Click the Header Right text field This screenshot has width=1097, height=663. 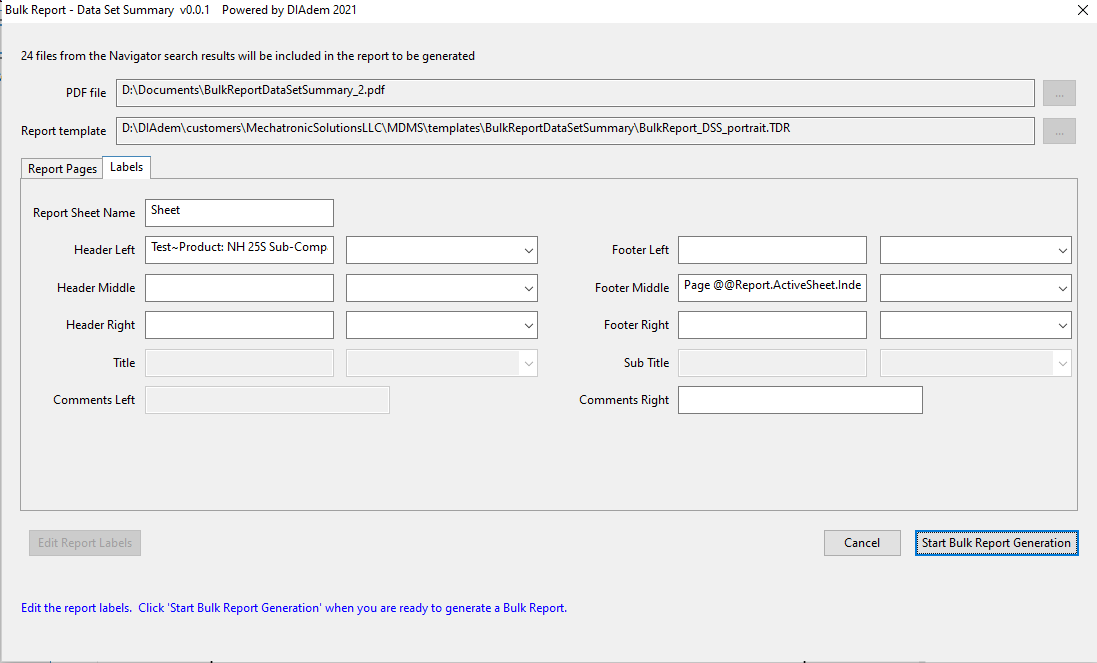tap(239, 325)
